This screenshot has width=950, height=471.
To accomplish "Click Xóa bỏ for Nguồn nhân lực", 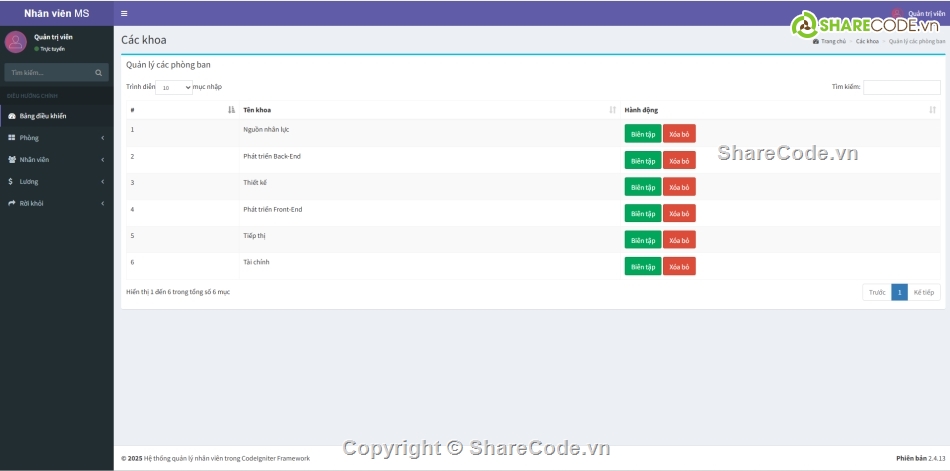I will [679, 134].
